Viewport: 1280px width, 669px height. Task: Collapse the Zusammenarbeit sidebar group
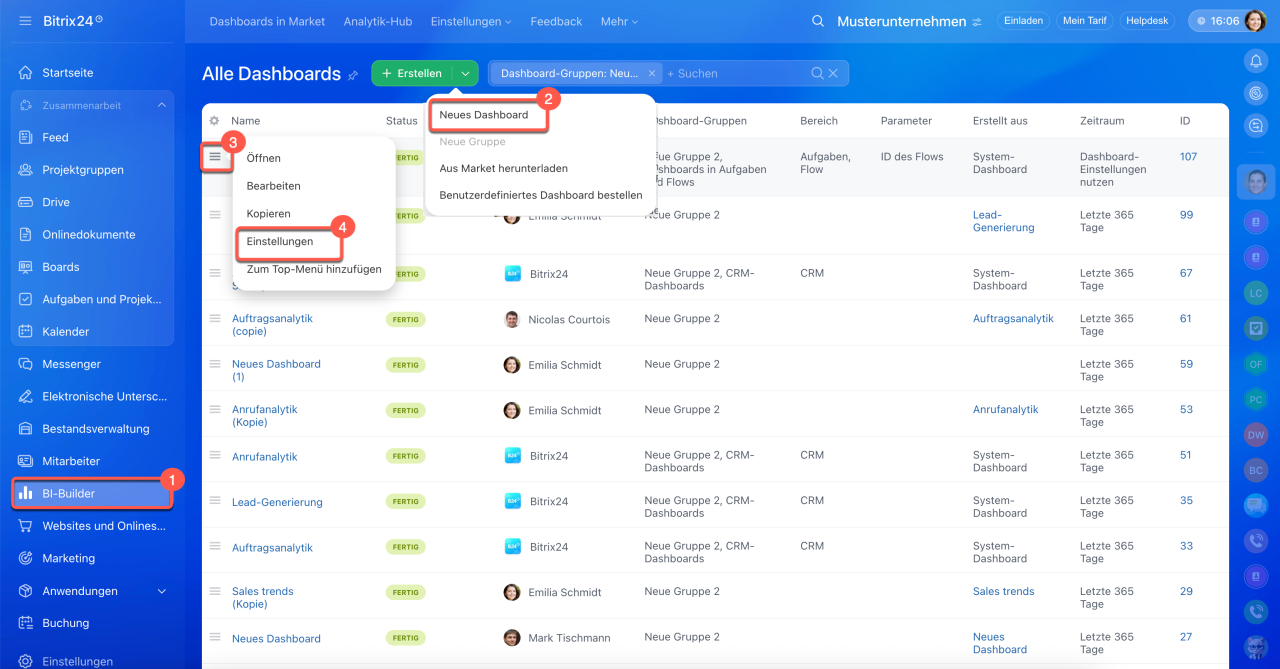162,105
